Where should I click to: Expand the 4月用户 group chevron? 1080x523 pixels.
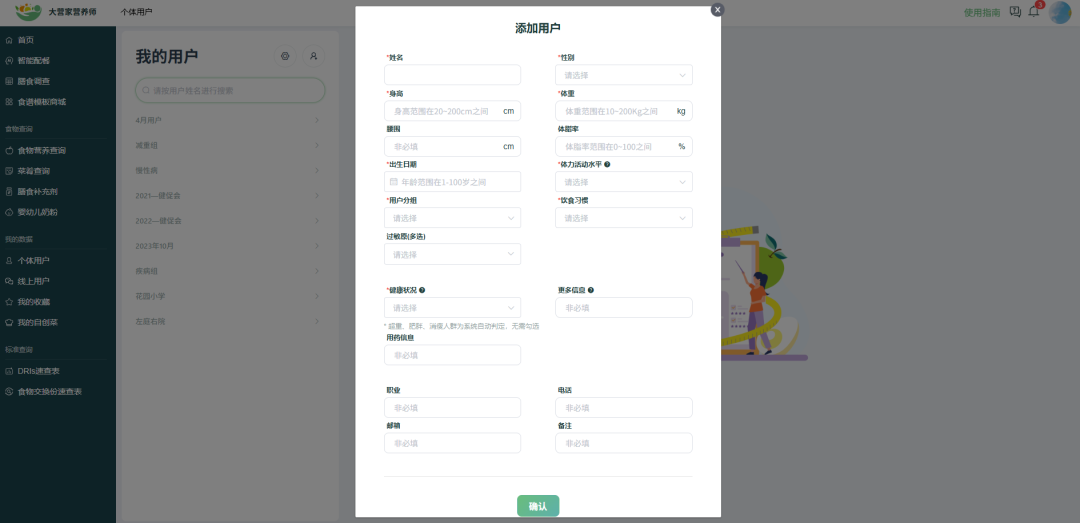click(x=317, y=120)
